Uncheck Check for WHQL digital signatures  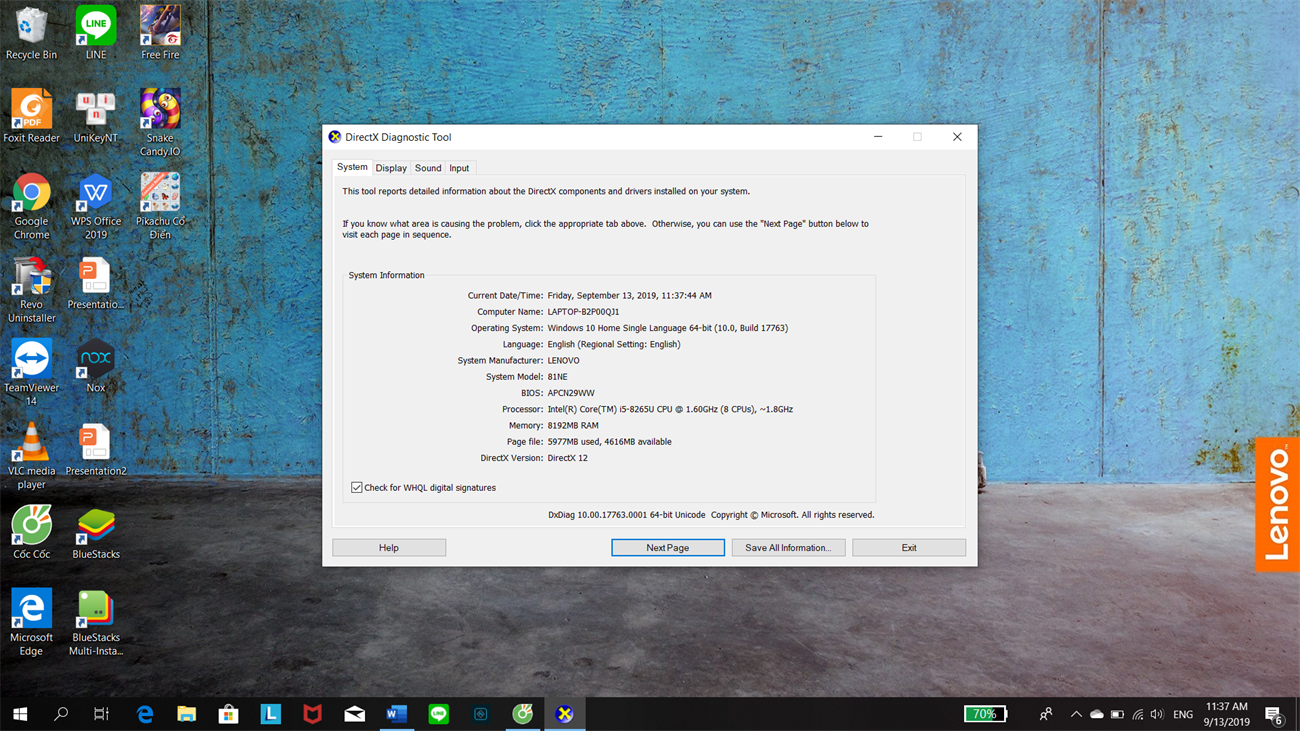coord(356,487)
